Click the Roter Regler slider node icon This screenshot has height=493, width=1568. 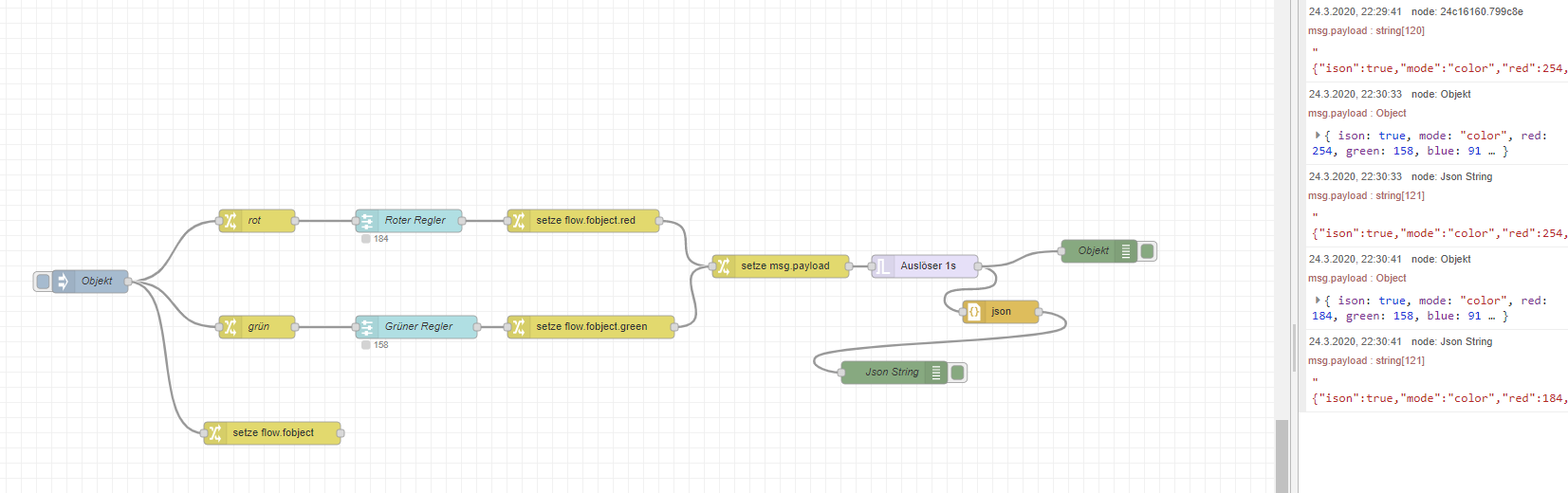(366, 221)
